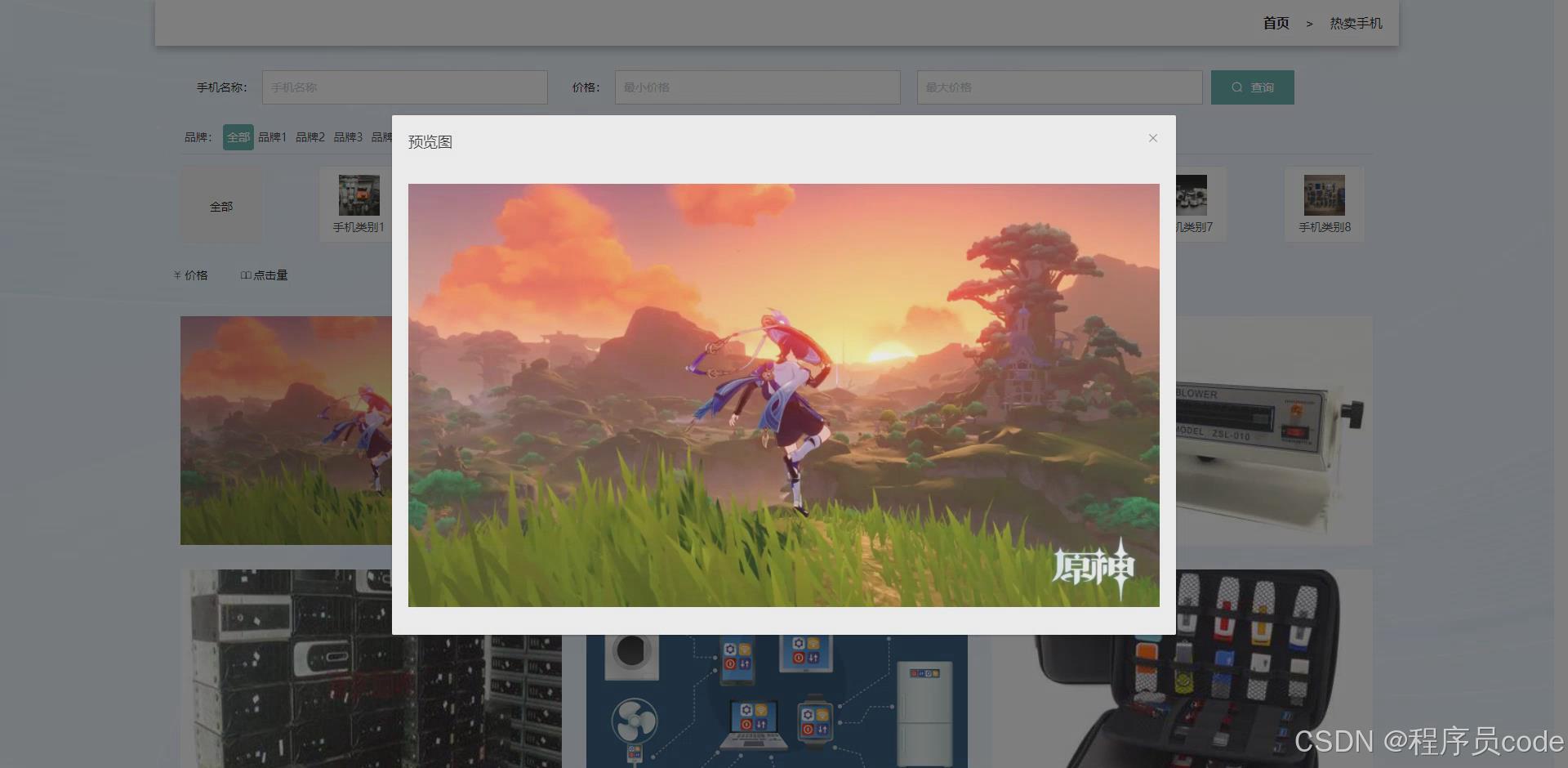Select the 品牌2 brand filter
The width and height of the screenshot is (1568, 768).
pos(310,136)
